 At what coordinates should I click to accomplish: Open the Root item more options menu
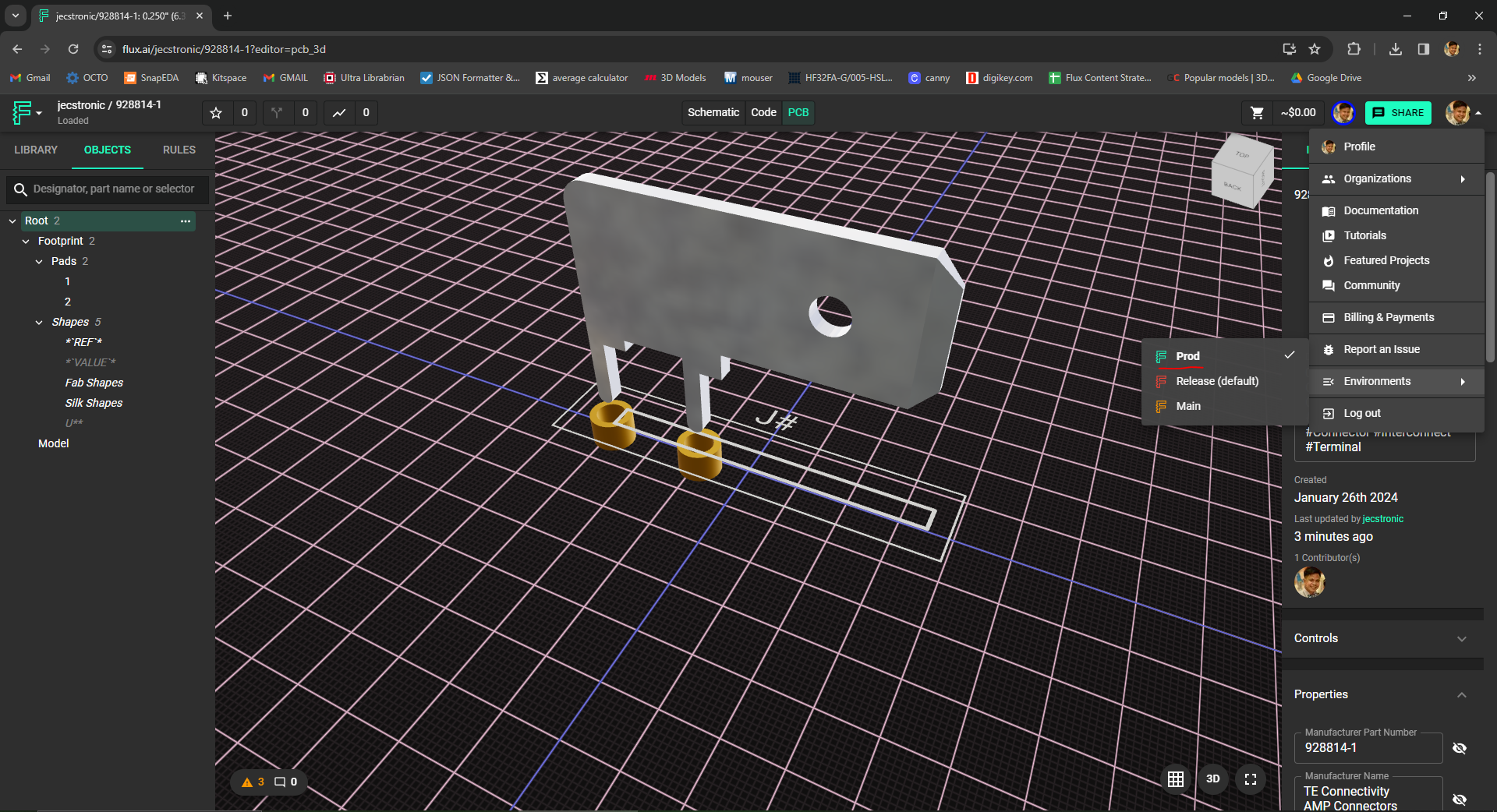pyautogui.click(x=186, y=221)
